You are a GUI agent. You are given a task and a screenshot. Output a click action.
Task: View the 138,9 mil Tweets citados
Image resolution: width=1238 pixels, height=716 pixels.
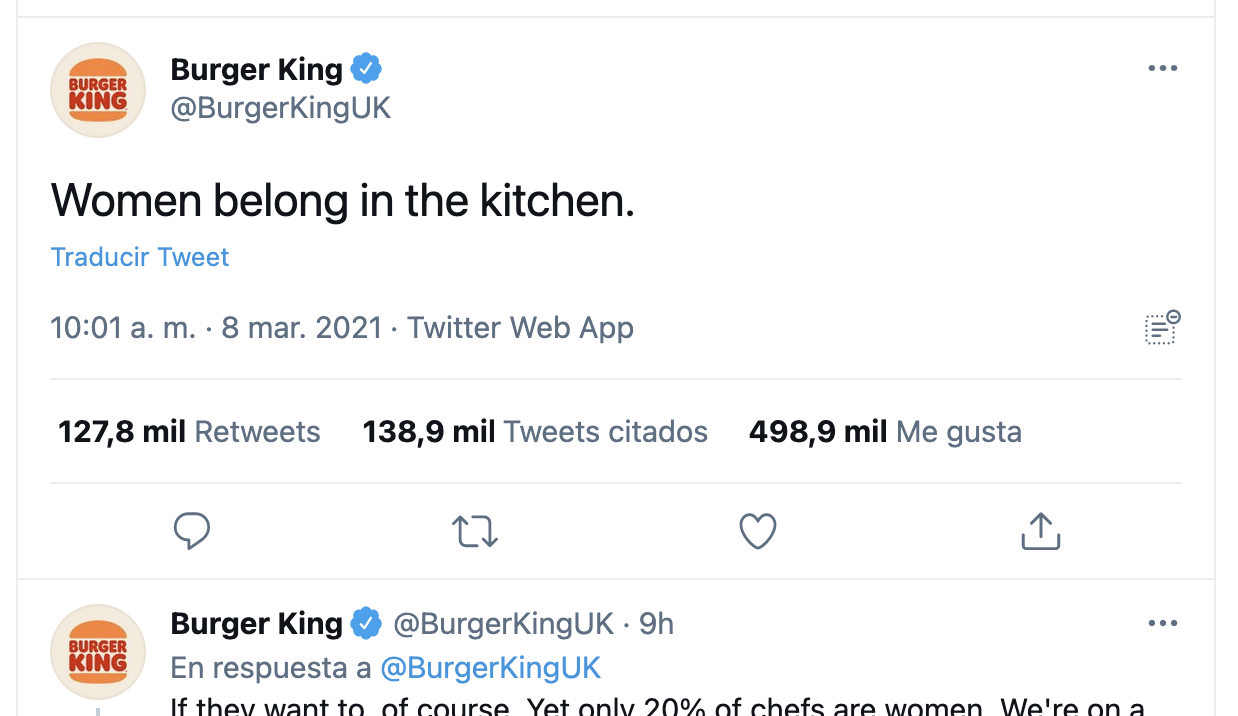point(535,432)
